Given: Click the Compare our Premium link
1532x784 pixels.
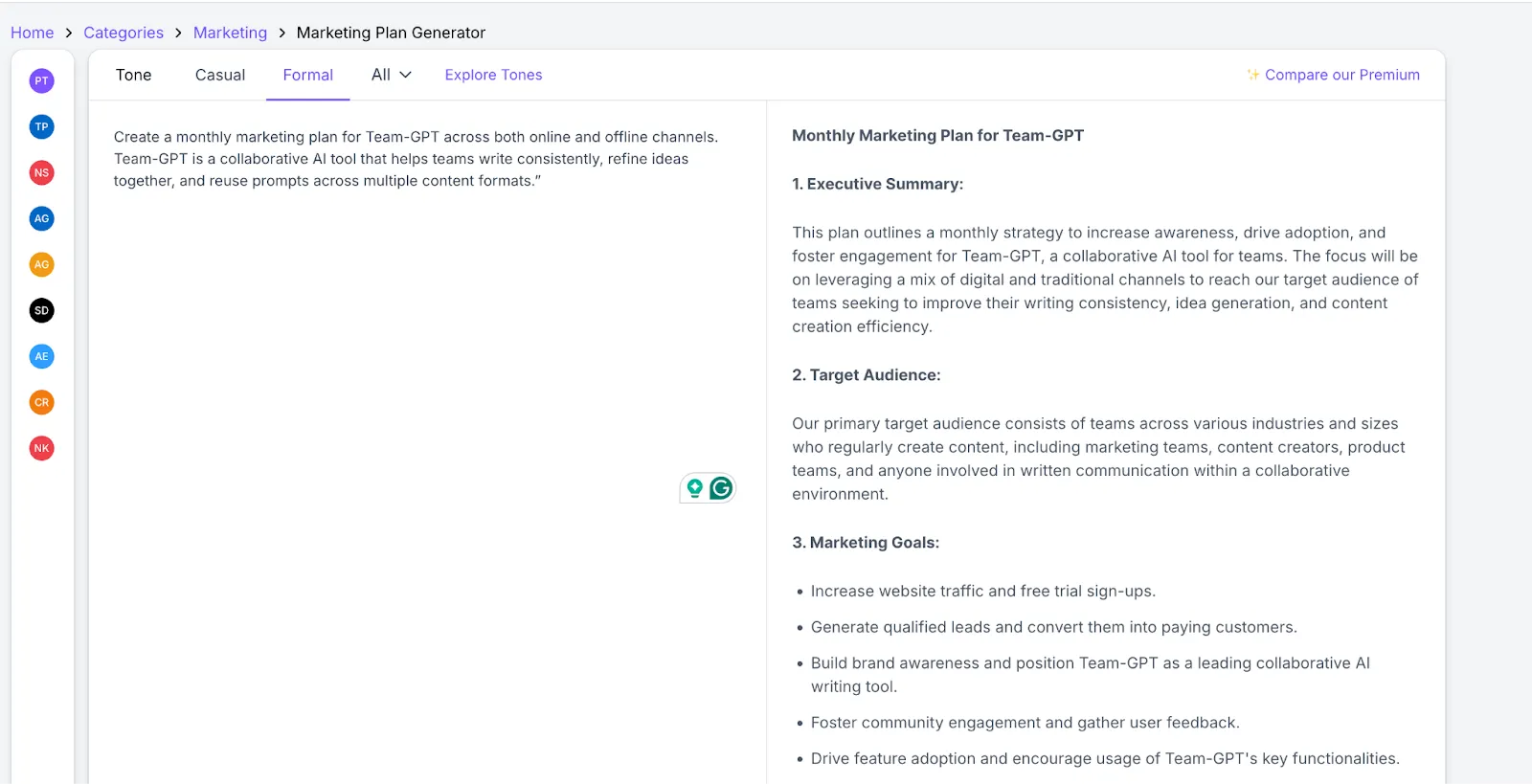Looking at the screenshot, I should click(x=1342, y=75).
